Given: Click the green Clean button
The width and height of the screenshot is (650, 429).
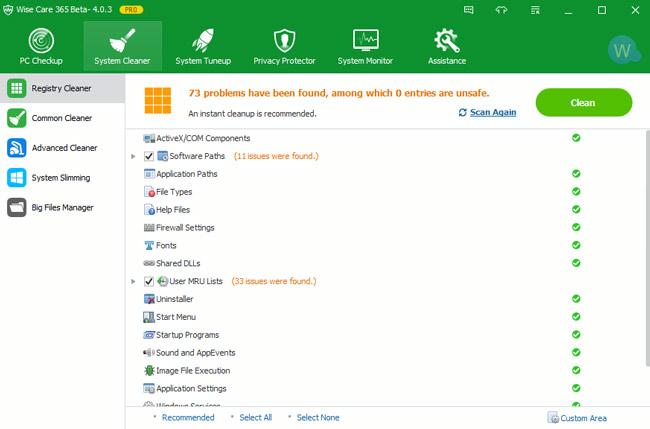Looking at the screenshot, I should [584, 102].
